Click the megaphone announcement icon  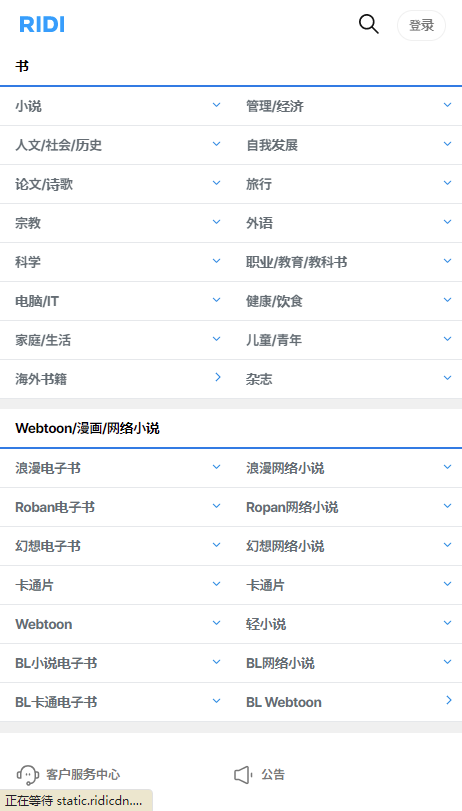tap(243, 774)
